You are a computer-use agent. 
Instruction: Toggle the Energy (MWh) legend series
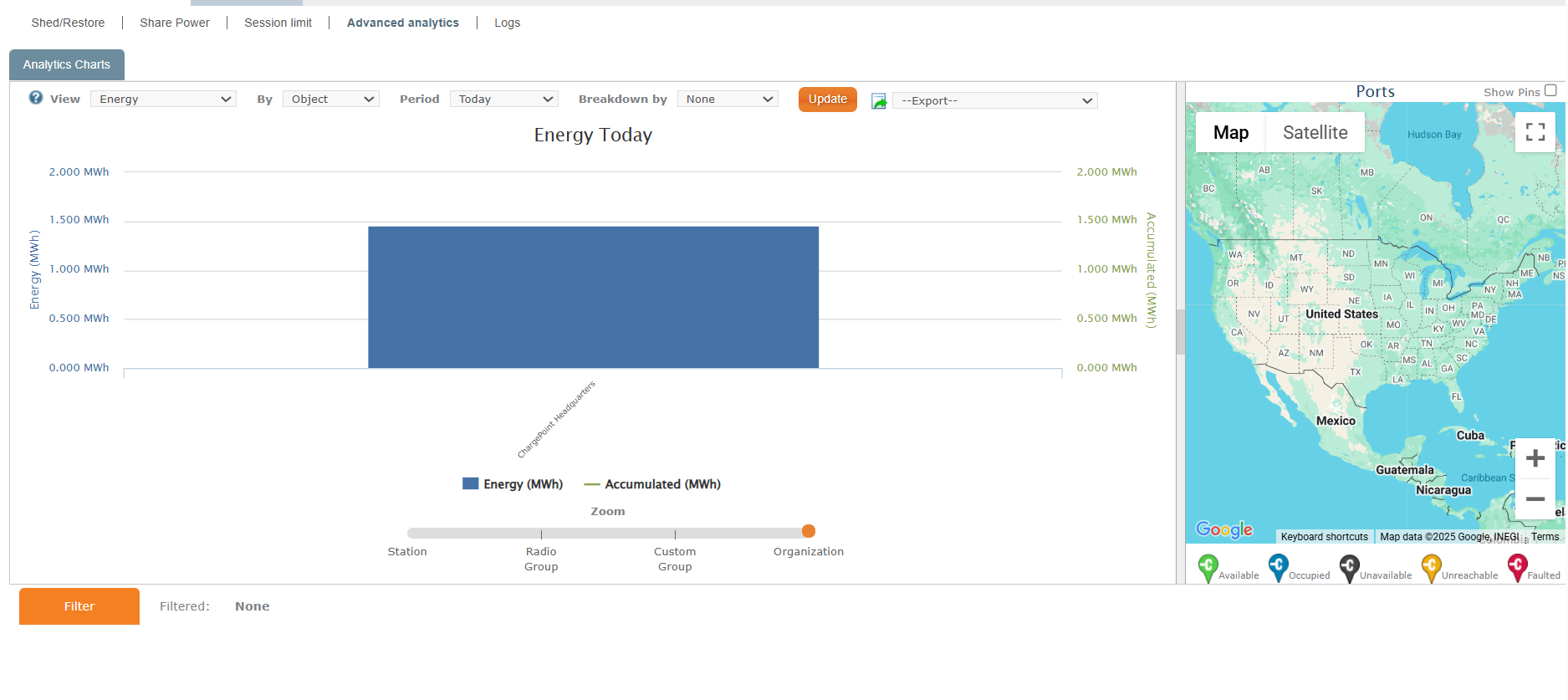click(513, 484)
